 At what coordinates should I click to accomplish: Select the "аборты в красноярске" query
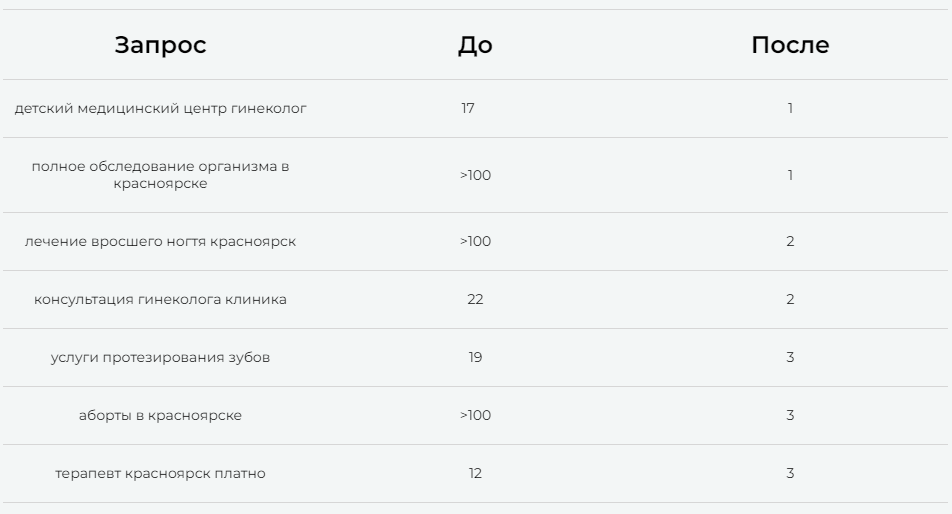[x=160, y=415]
